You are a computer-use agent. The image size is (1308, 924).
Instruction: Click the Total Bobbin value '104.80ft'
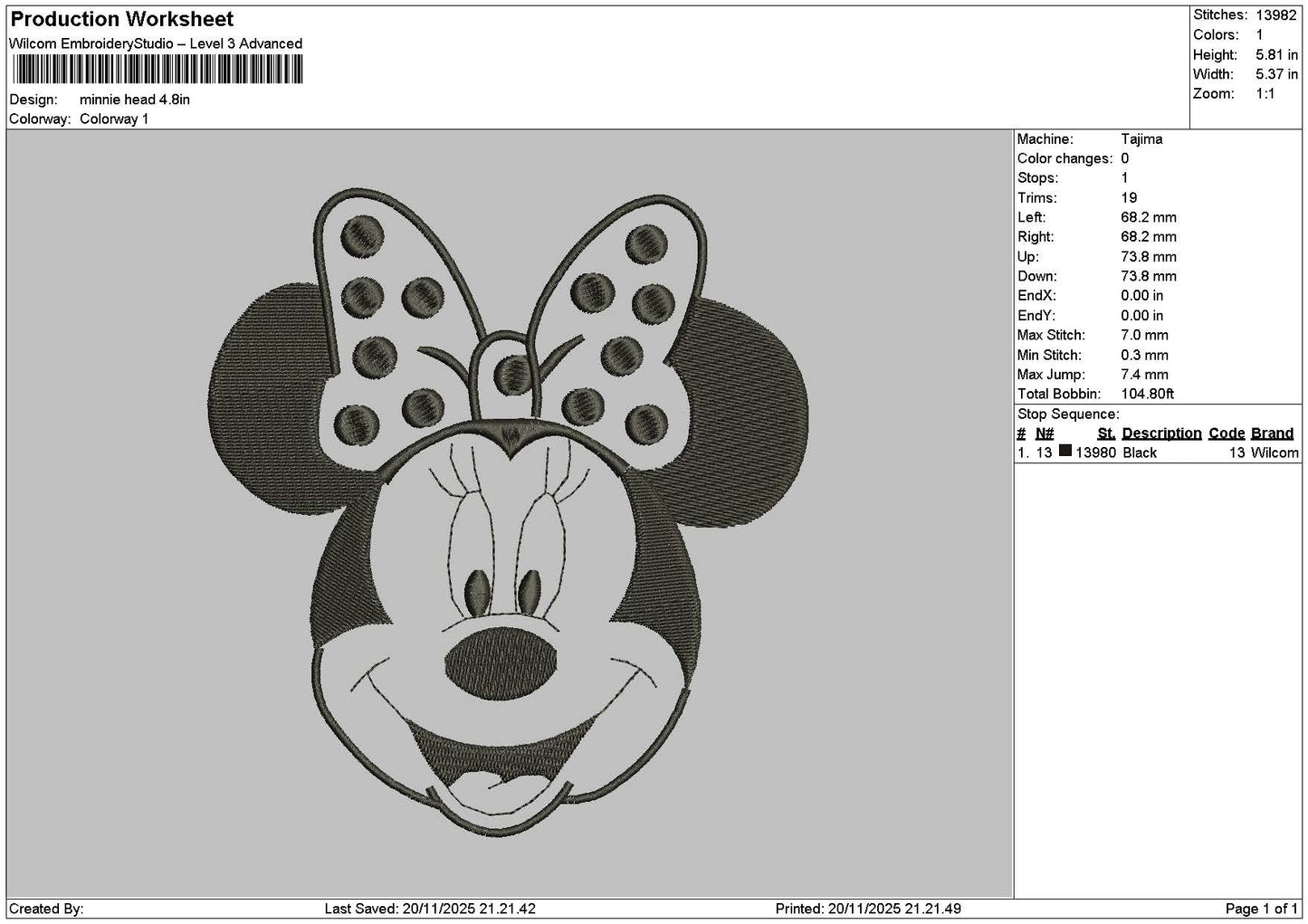tap(1147, 394)
